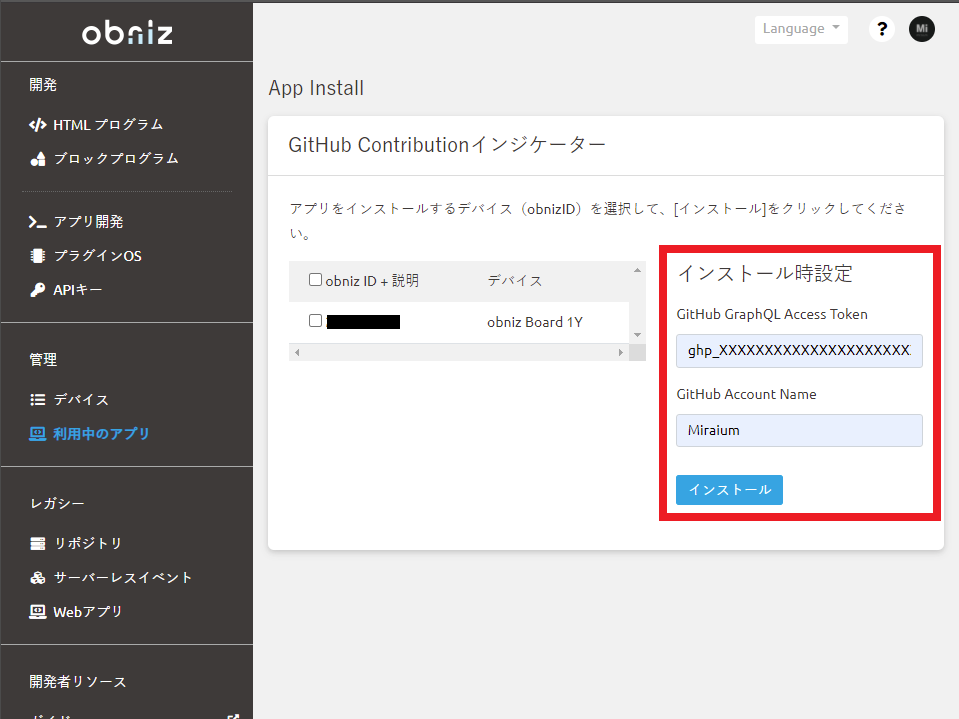Toggle select-all obniz ID checkbox
The height and width of the screenshot is (719, 959).
[x=316, y=281]
